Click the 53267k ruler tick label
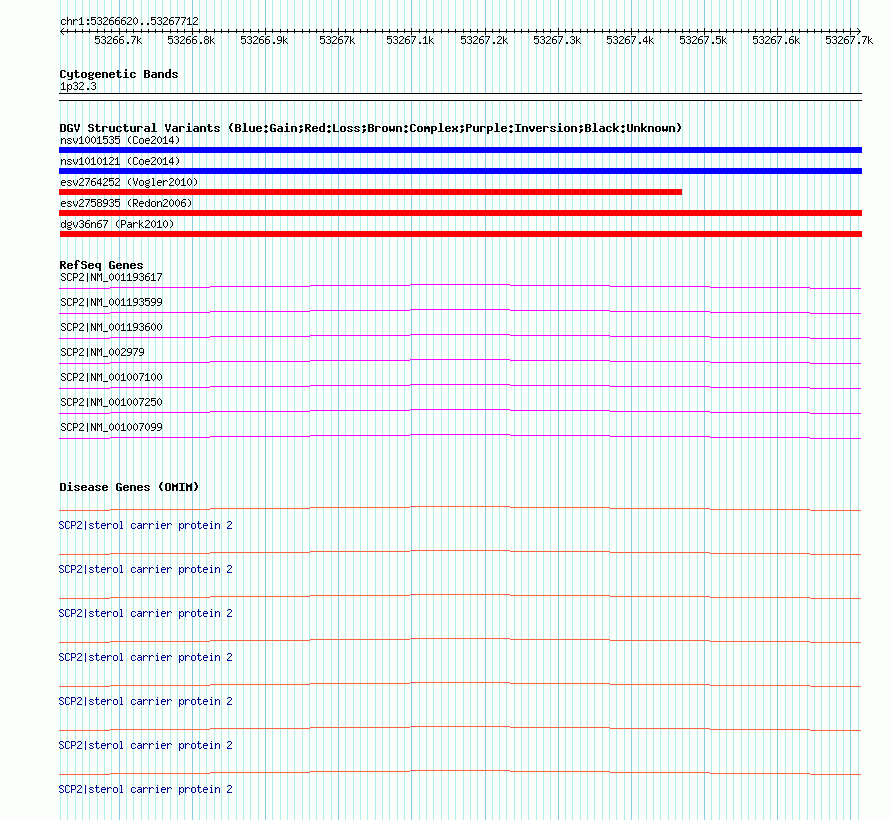Image resolution: width=890 pixels, height=820 pixels. (x=337, y=40)
